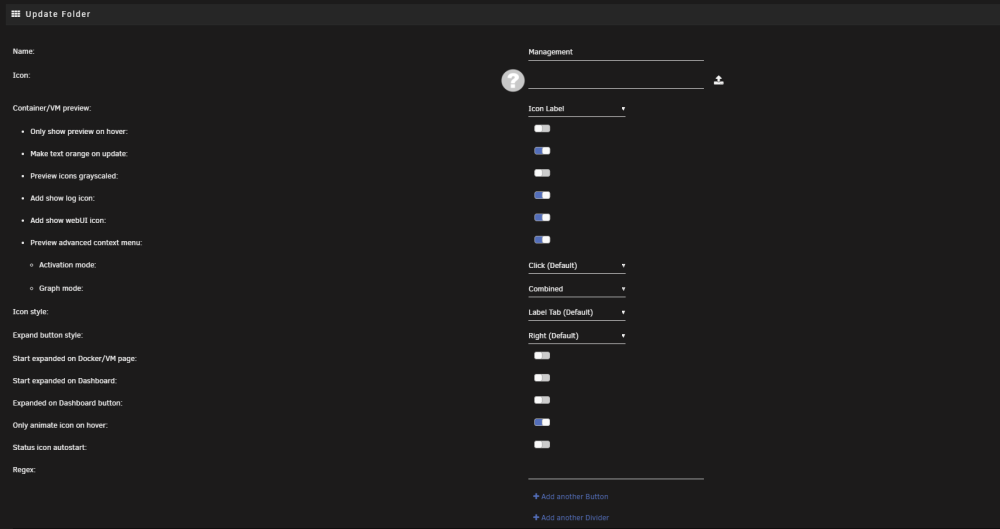Enable Status icon autostart switch

(542, 445)
